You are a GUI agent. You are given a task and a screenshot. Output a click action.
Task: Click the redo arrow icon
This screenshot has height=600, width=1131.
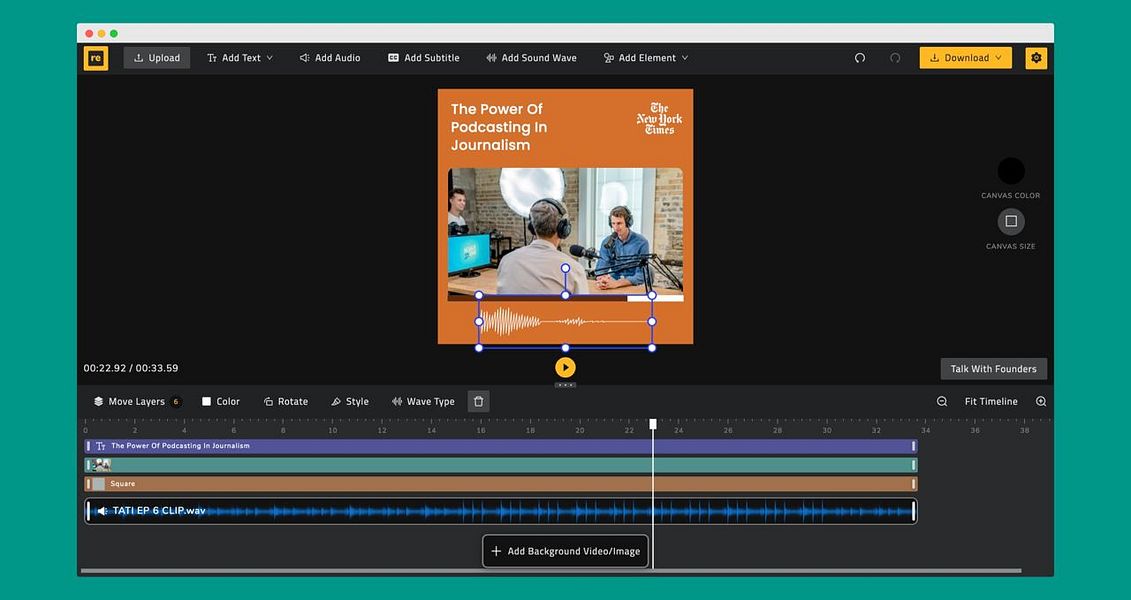click(x=895, y=58)
